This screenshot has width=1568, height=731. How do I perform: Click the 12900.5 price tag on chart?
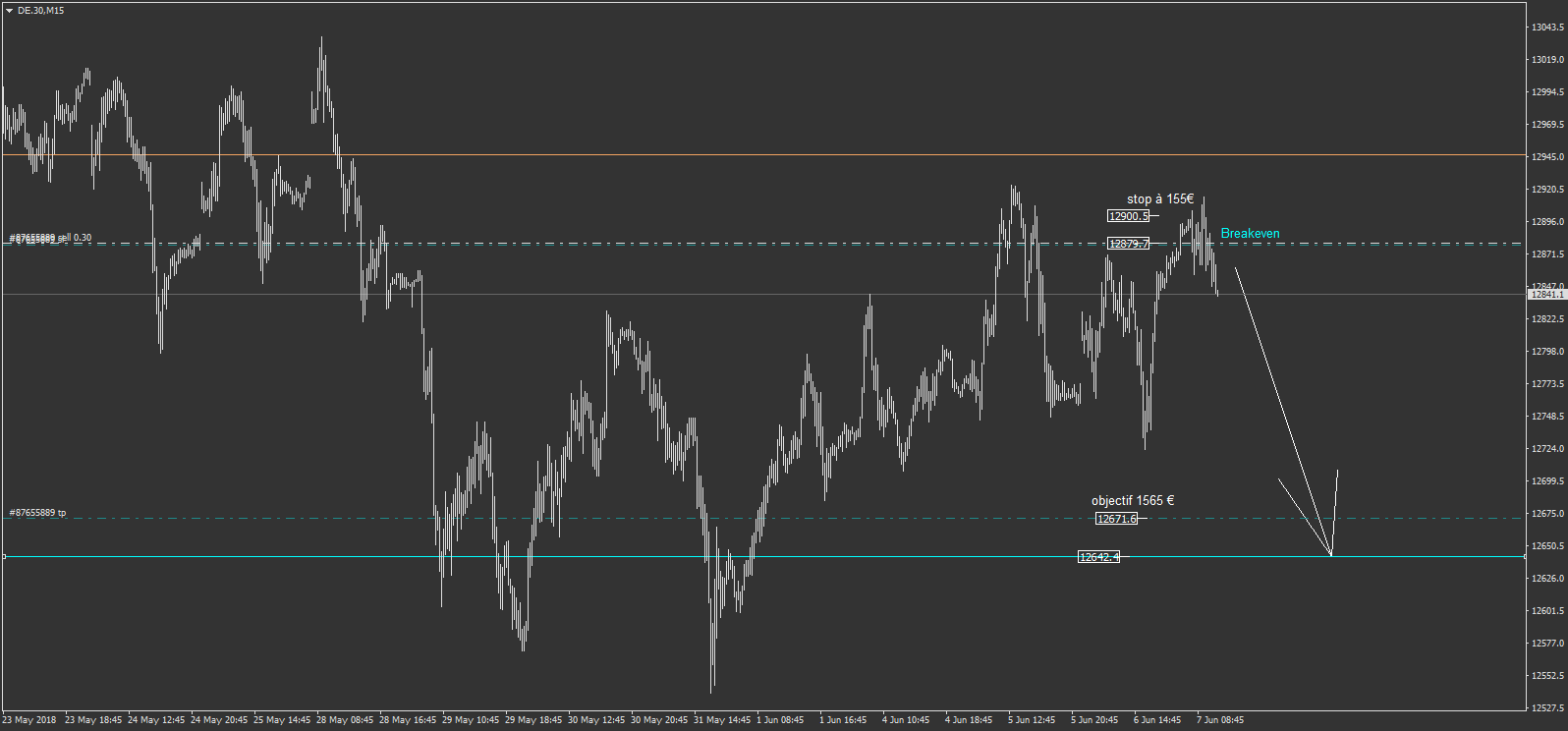click(x=1128, y=216)
